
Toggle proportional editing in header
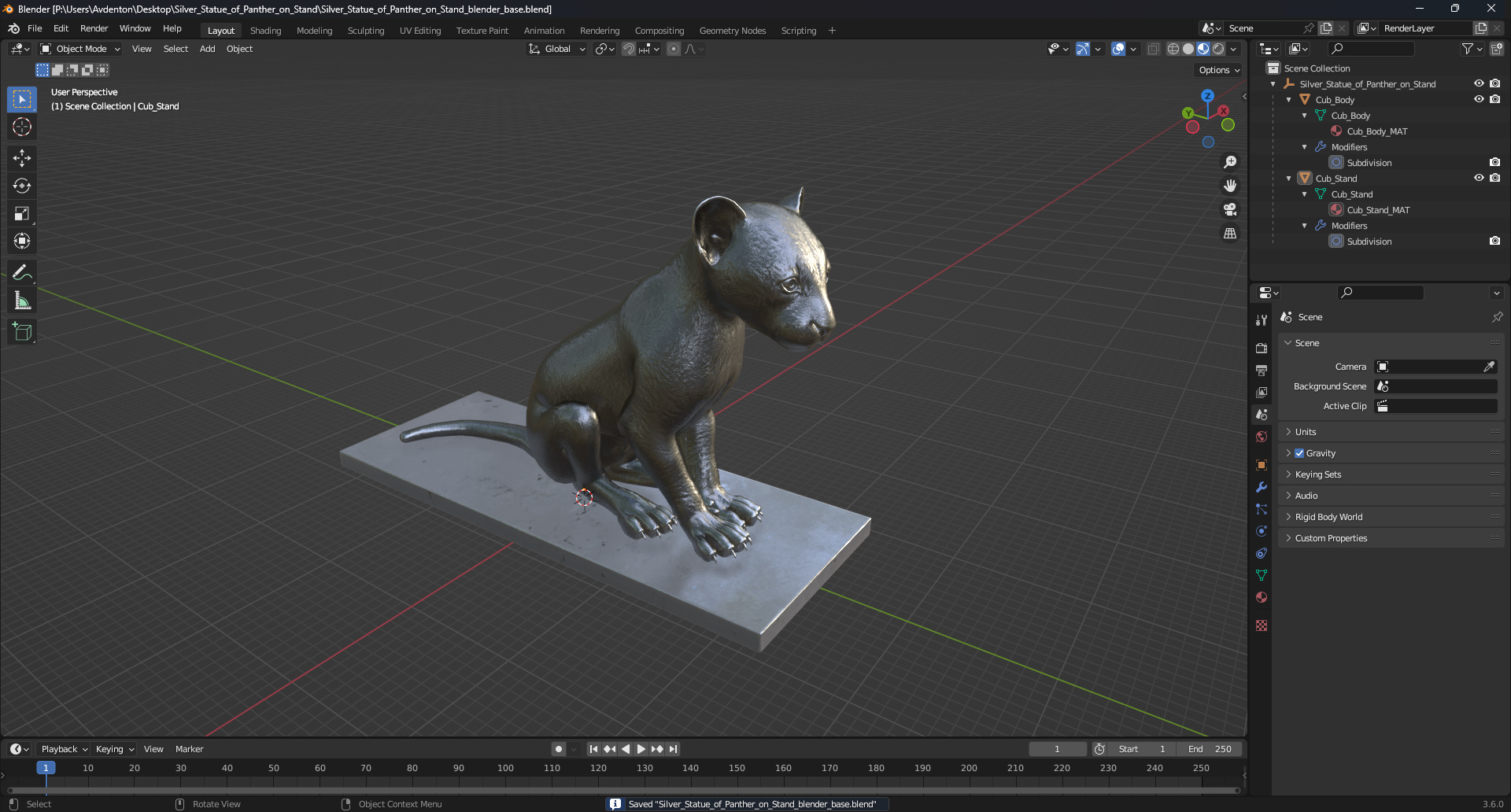674,49
